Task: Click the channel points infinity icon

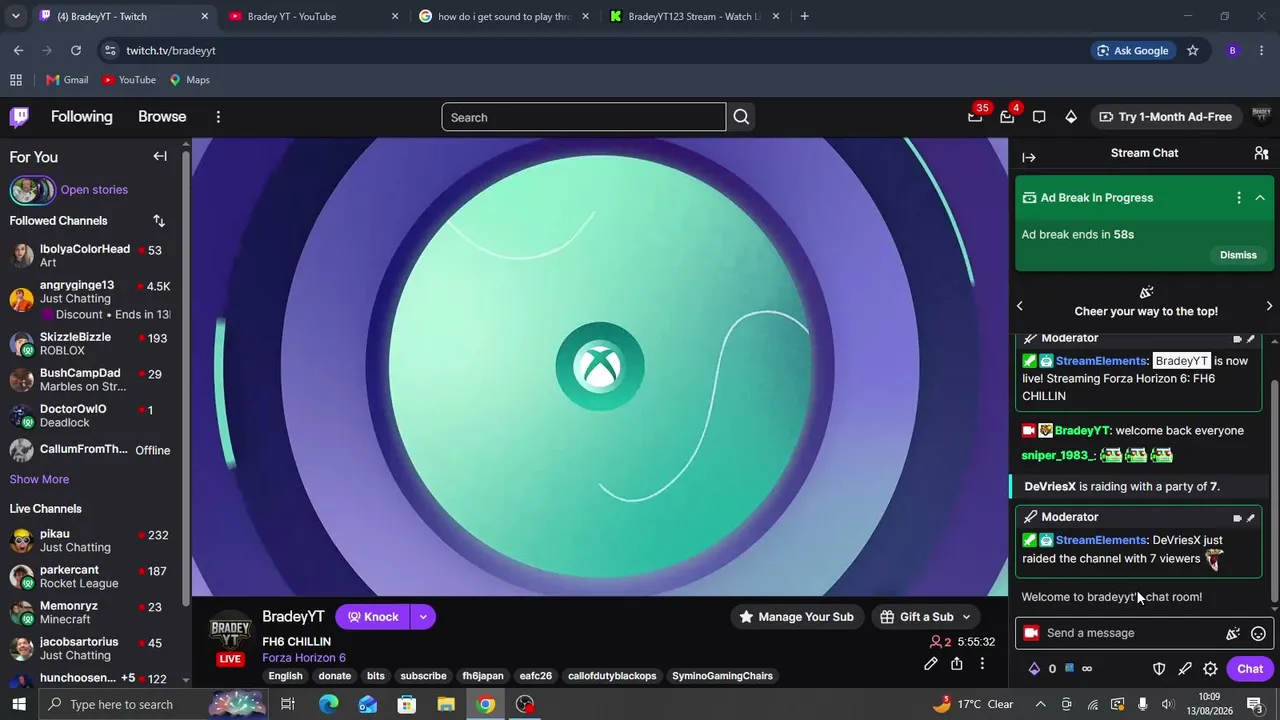Action: (x=1087, y=669)
